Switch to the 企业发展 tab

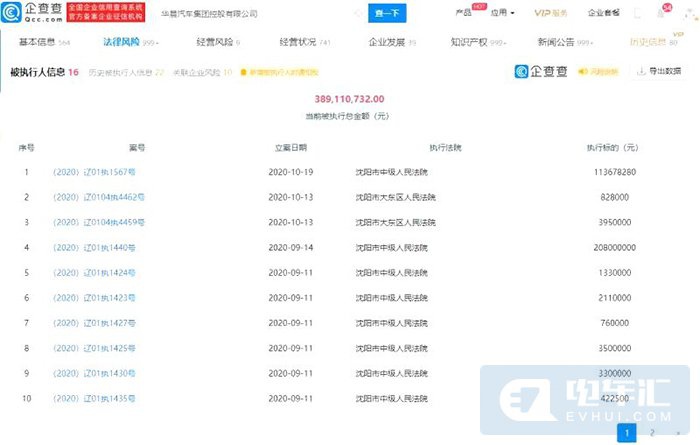click(392, 42)
